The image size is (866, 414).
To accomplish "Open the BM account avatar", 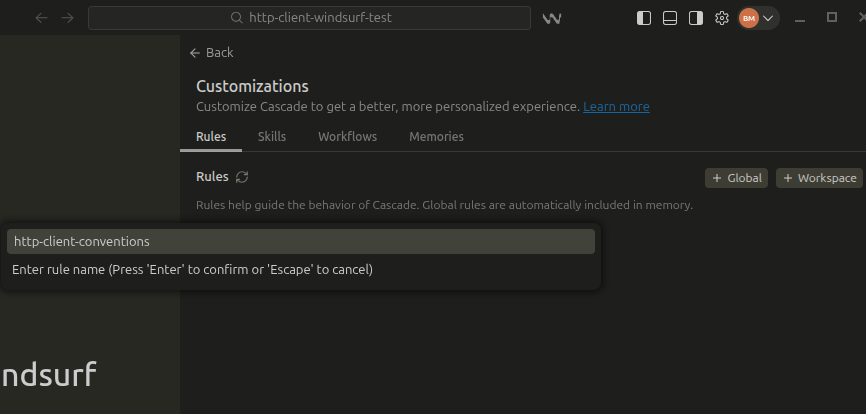I will (x=748, y=18).
